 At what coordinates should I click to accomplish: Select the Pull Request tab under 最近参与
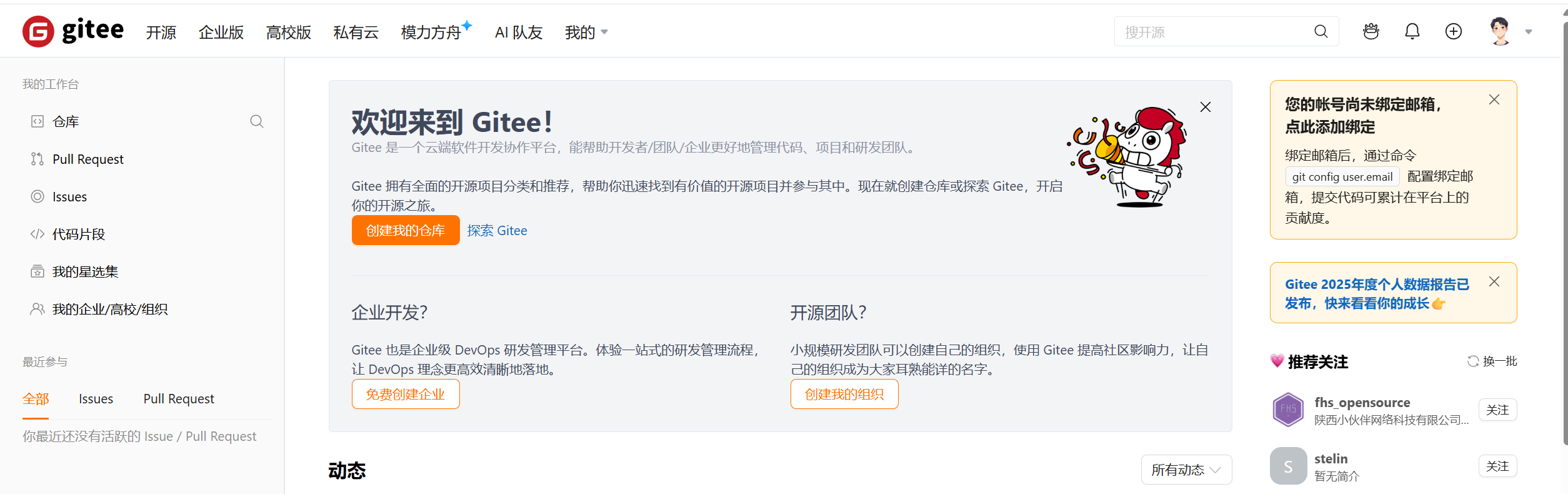[179, 399]
